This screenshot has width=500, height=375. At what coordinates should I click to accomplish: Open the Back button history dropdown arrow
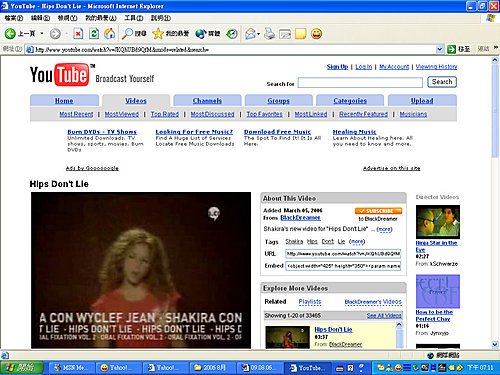point(42,33)
